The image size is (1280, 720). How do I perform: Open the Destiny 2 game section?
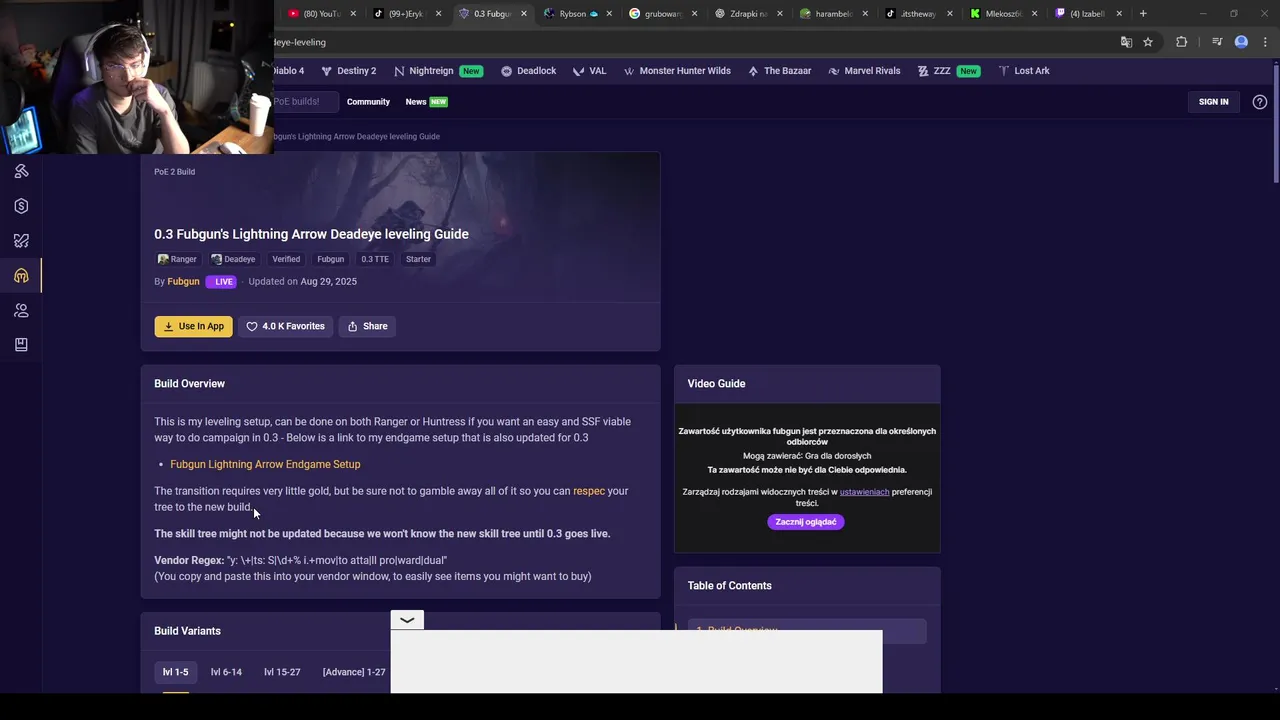[349, 71]
